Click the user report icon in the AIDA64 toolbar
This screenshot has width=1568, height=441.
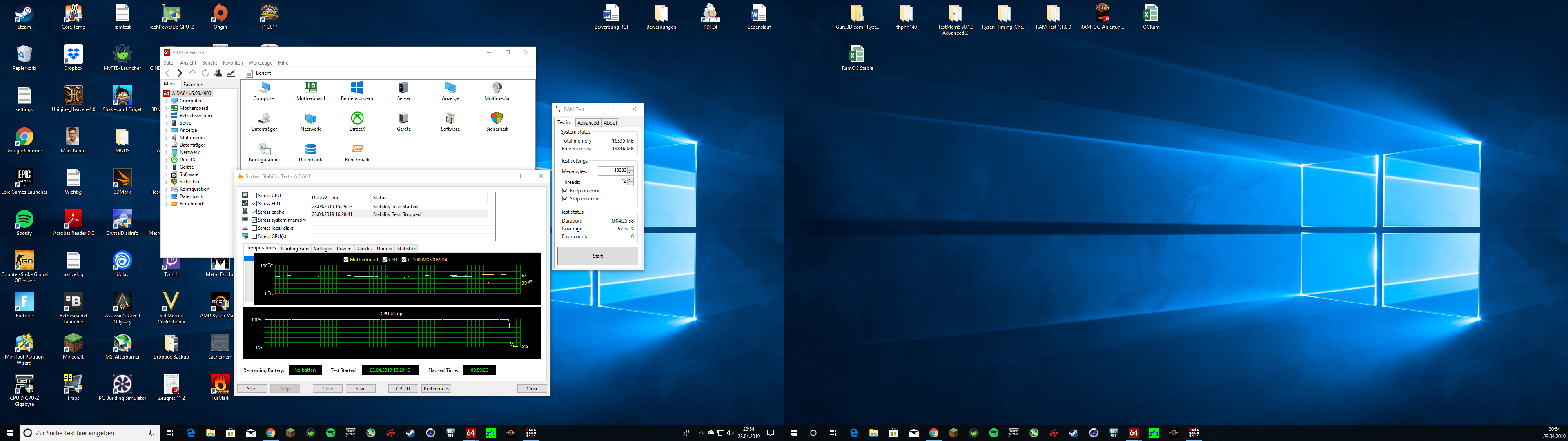tap(218, 73)
